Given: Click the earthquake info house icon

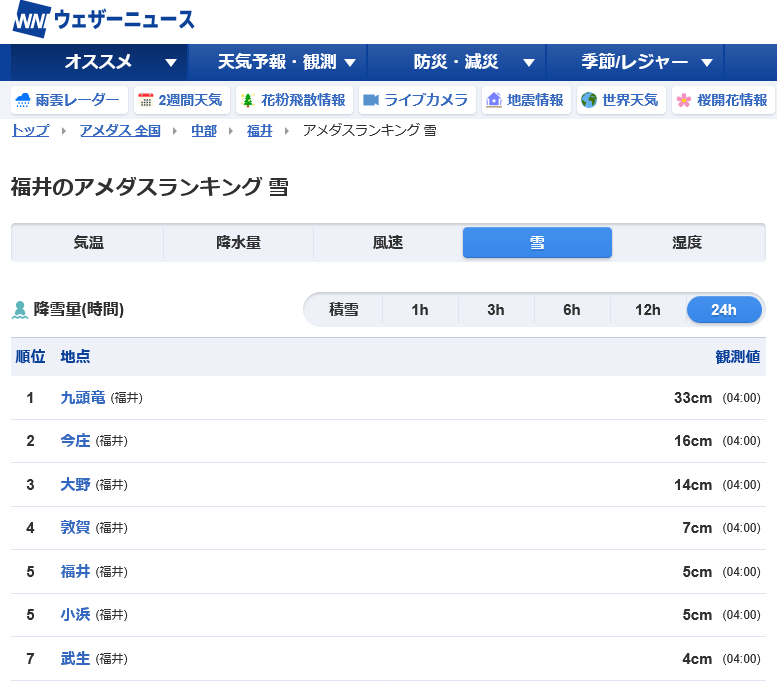Looking at the screenshot, I should click(493, 100).
